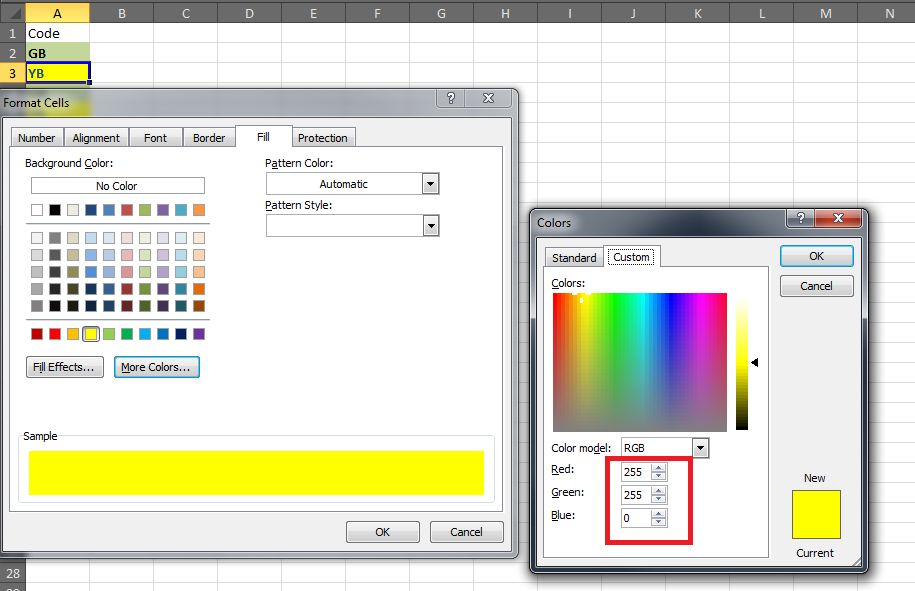Pick the white theme color swatch
The width and height of the screenshot is (915, 591).
(x=37, y=209)
